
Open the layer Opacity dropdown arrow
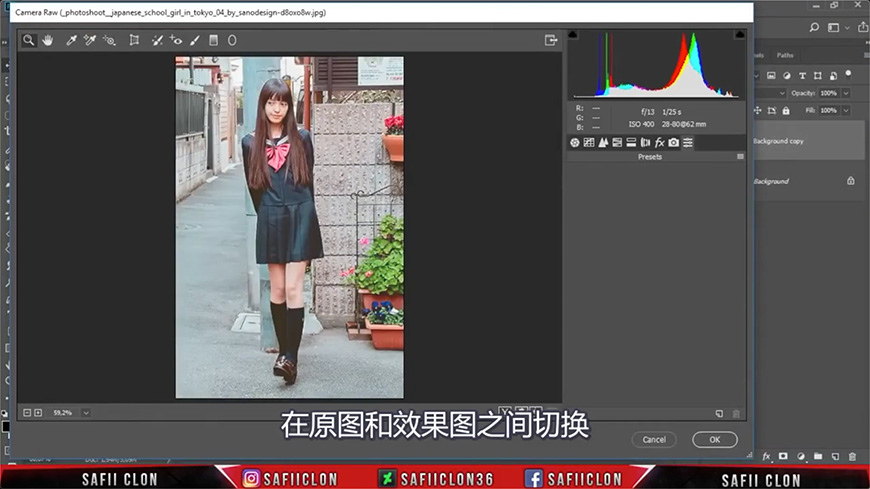tap(846, 93)
